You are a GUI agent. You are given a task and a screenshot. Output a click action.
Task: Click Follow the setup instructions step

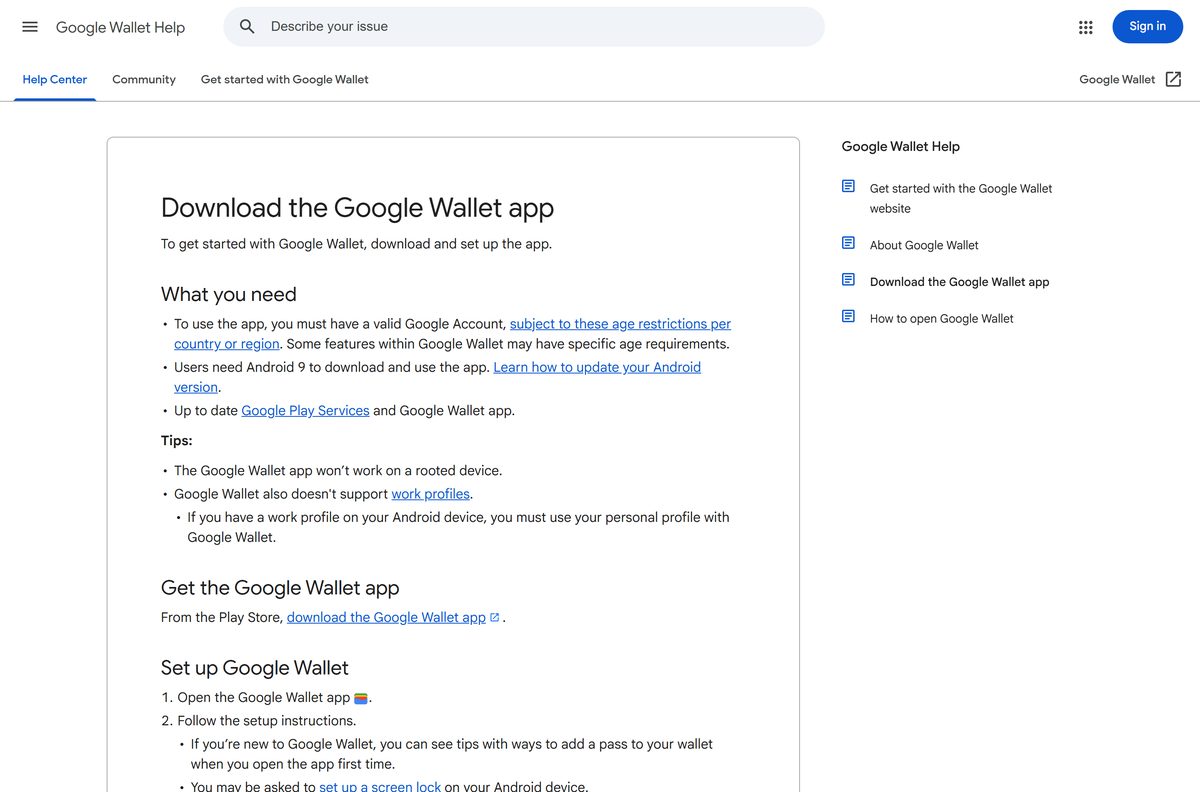[x=267, y=721]
